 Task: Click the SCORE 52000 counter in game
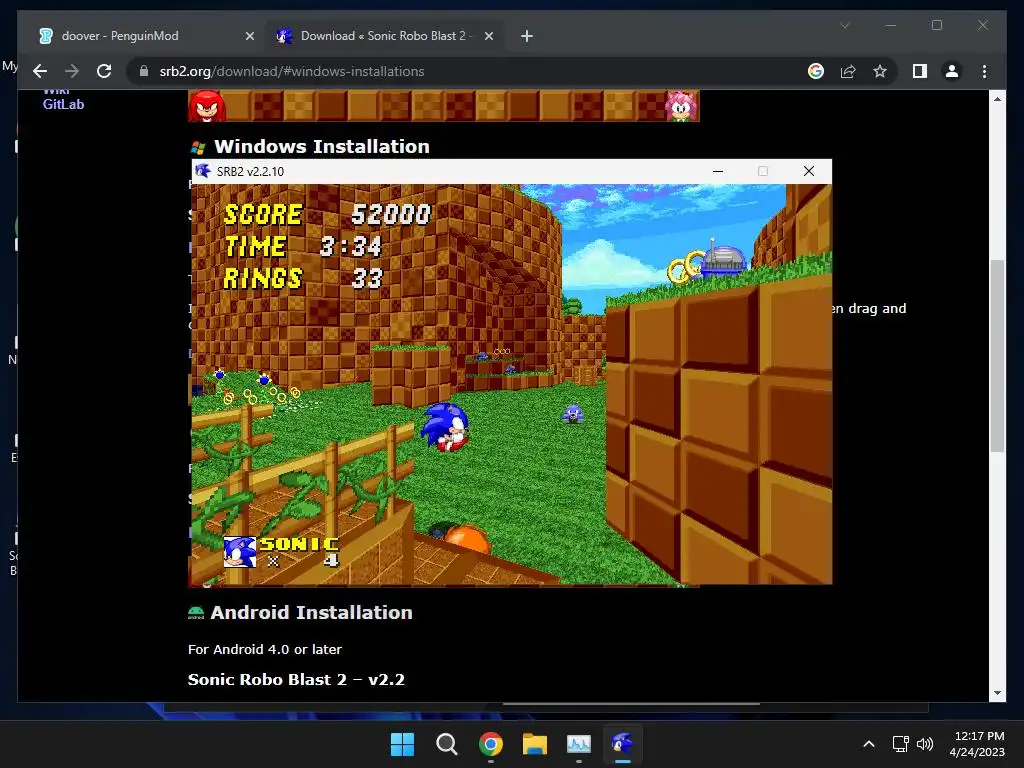point(327,214)
